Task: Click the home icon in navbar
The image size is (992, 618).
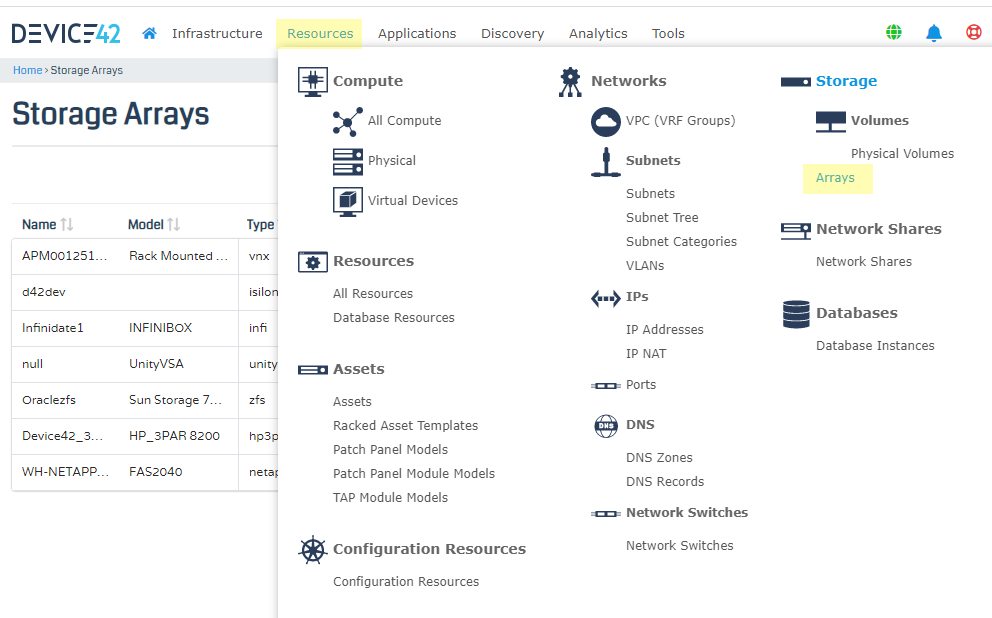Action: [150, 33]
